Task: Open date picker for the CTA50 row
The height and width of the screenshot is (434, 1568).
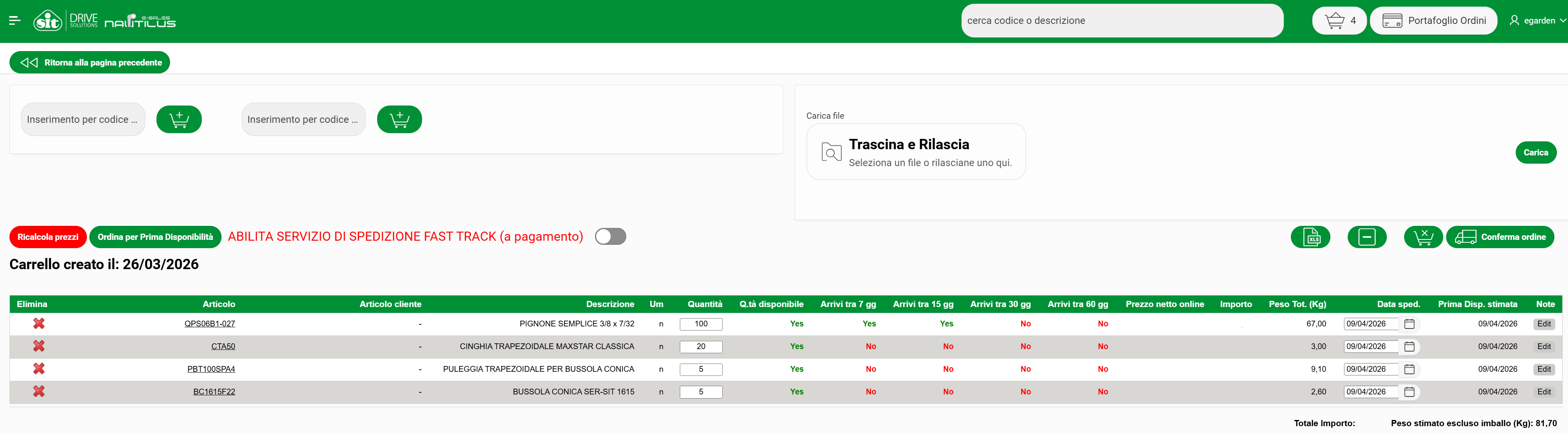Action: point(1409,347)
